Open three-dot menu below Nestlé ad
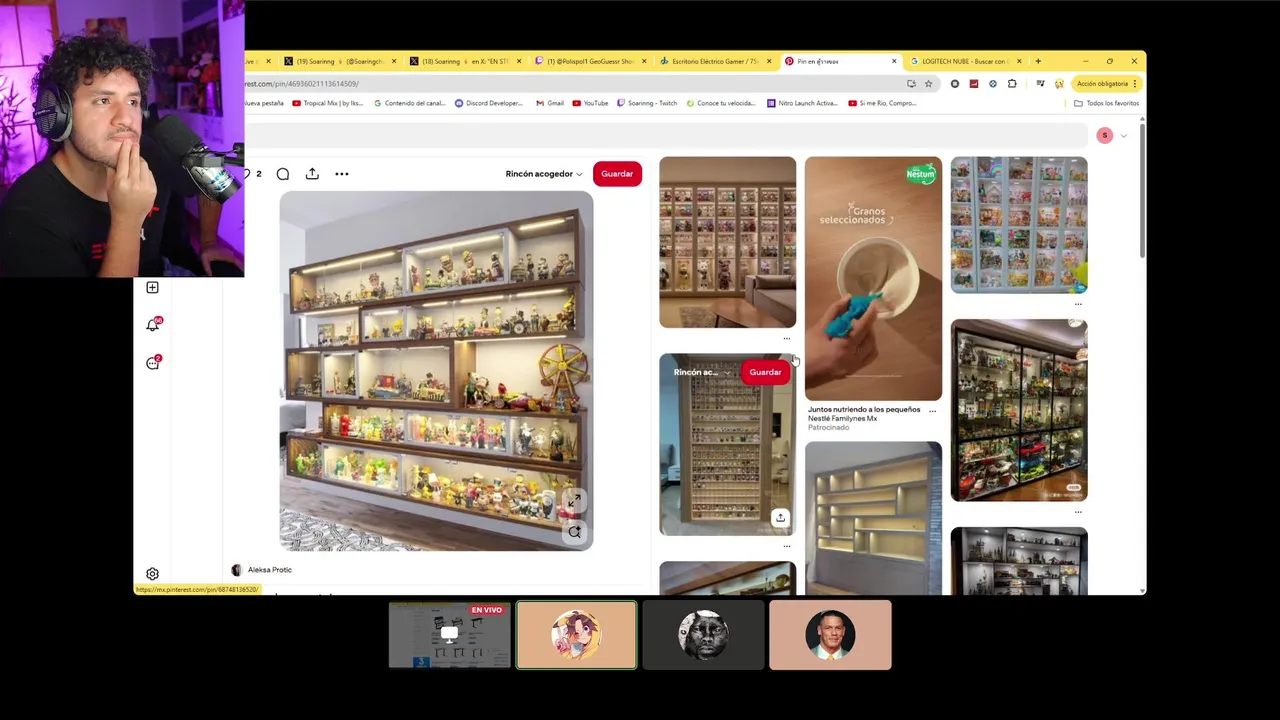Viewport: 1280px width, 720px height. [932, 411]
